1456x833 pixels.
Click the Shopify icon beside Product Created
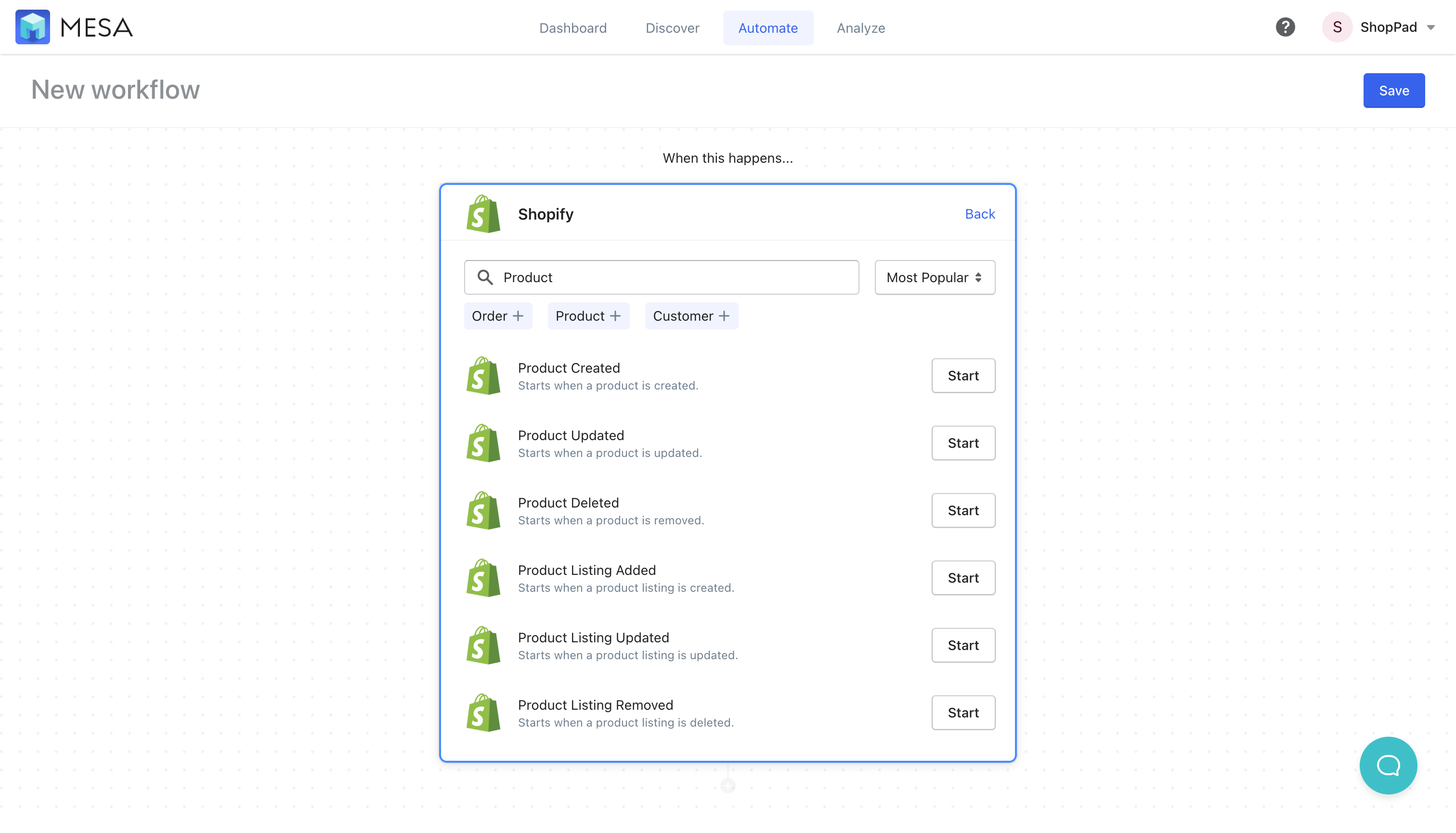[x=483, y=376]
